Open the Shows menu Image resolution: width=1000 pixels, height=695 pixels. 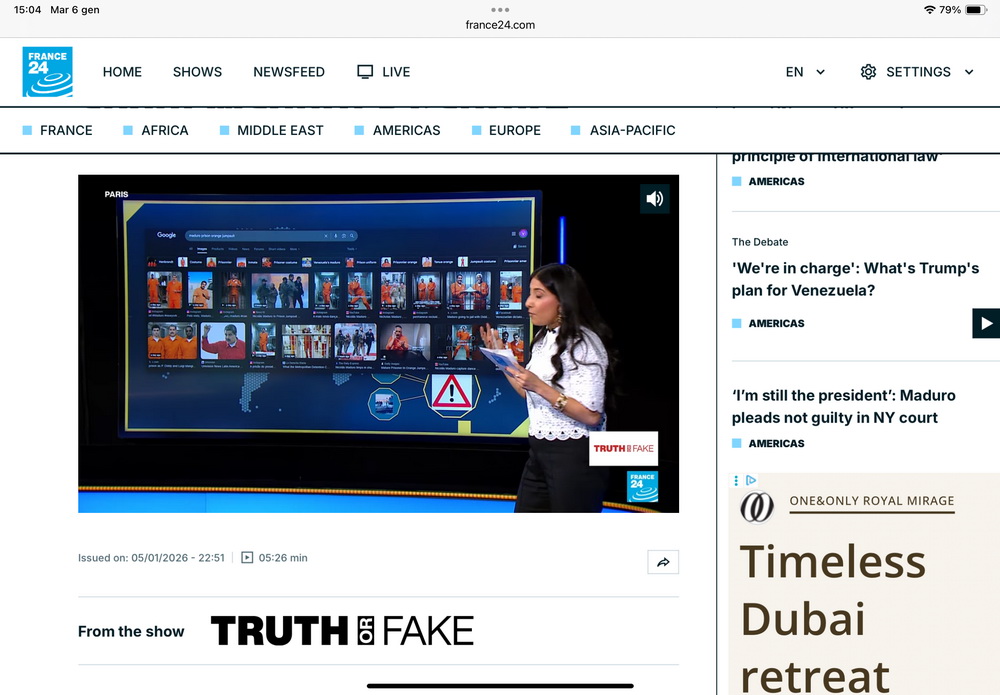point(197,72)
